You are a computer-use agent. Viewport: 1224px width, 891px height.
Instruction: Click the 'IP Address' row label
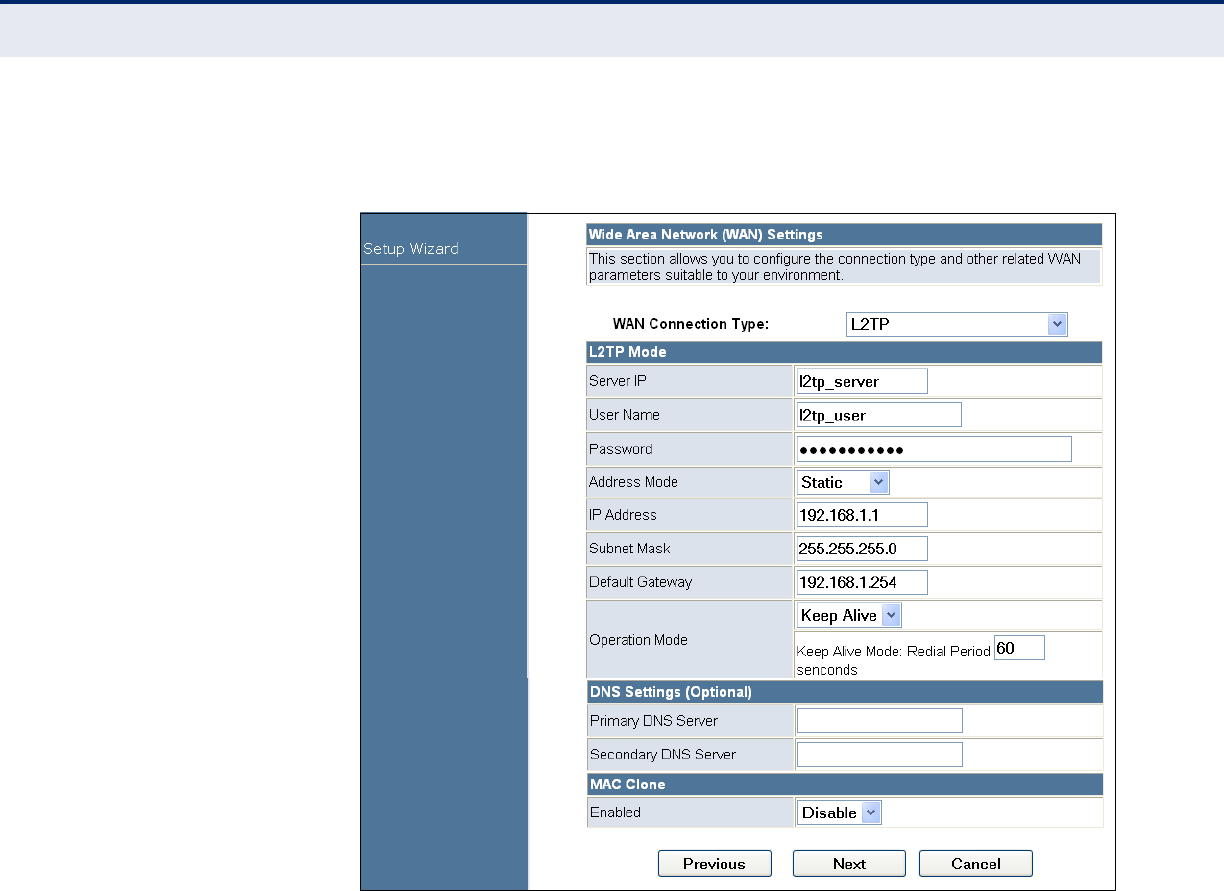click(623, 515)
